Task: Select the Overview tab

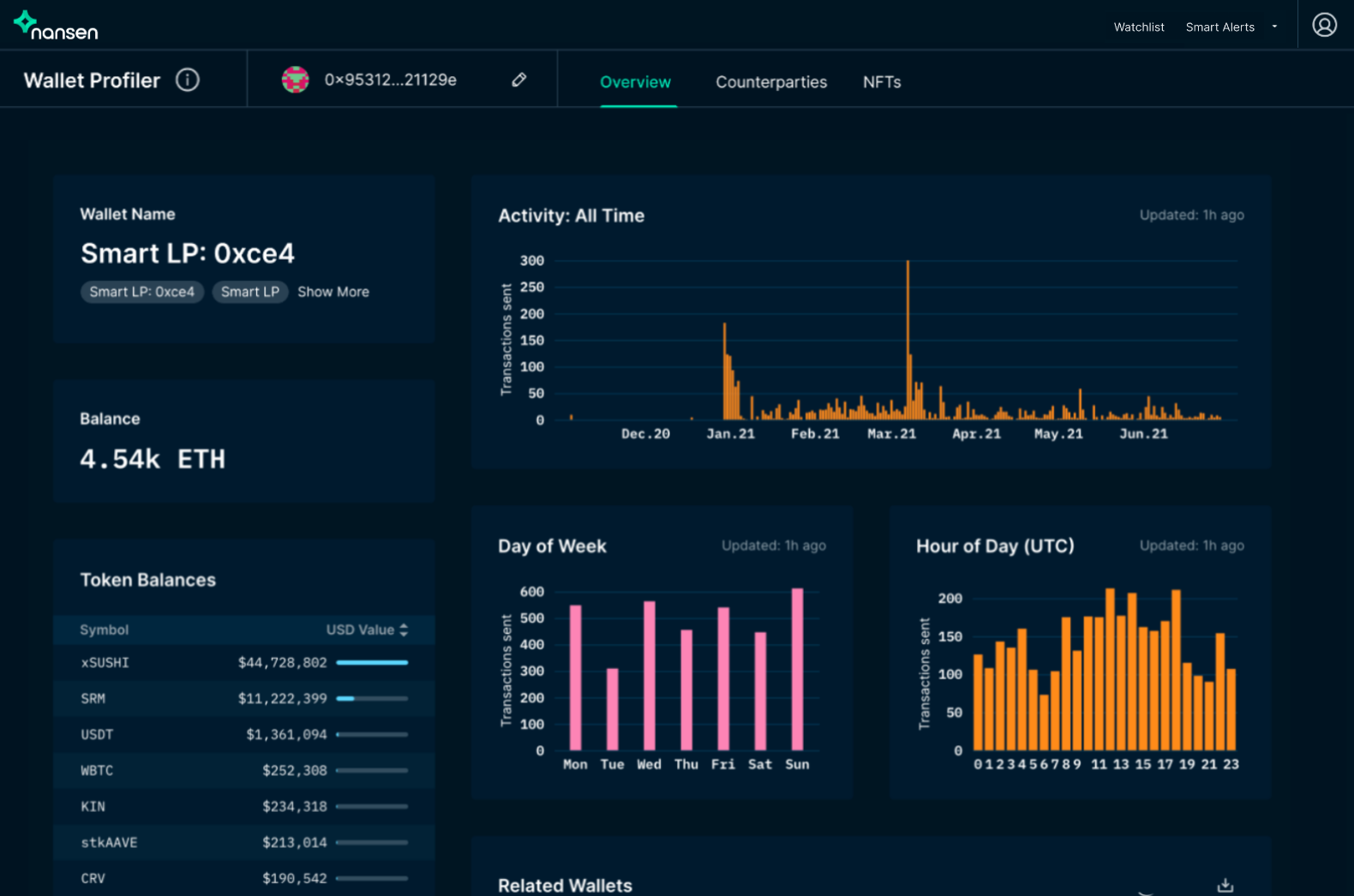Action: point(635,82)
